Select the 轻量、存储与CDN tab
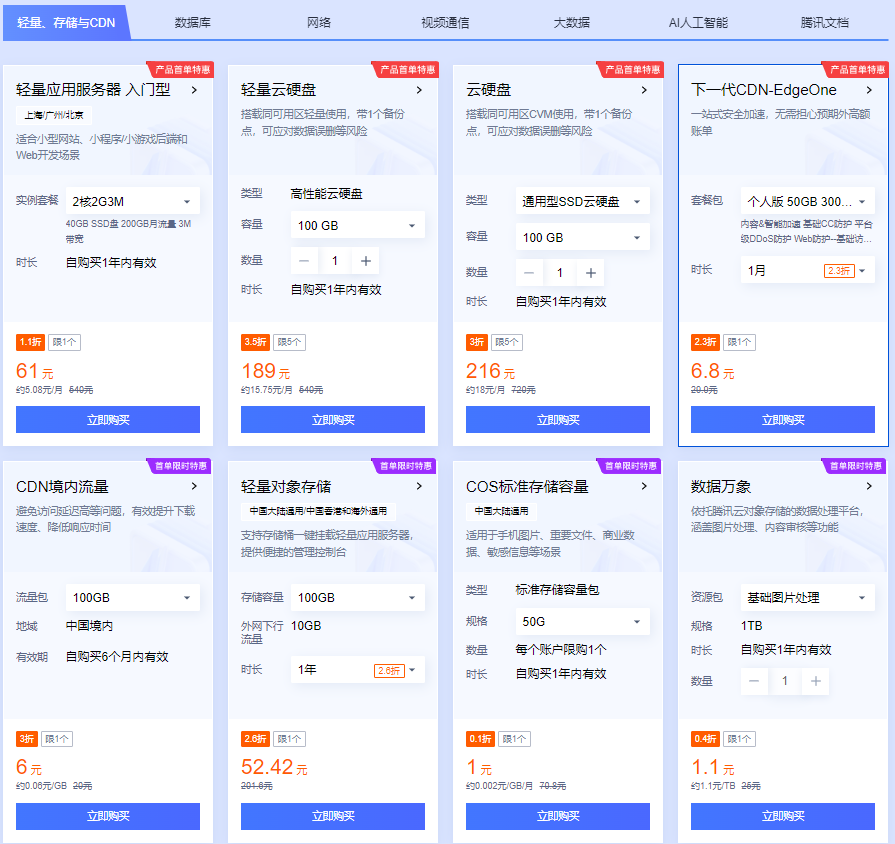The image size is (895, 844). [66, 23]
